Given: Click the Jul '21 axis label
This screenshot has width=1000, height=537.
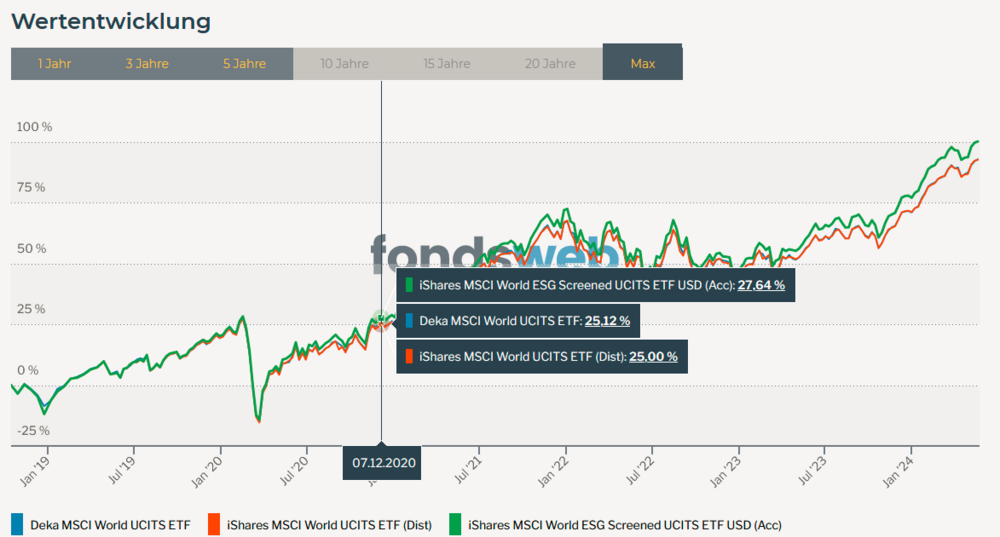Looking at the screenshot, I should pyautogui.click(x=467, y=471).
